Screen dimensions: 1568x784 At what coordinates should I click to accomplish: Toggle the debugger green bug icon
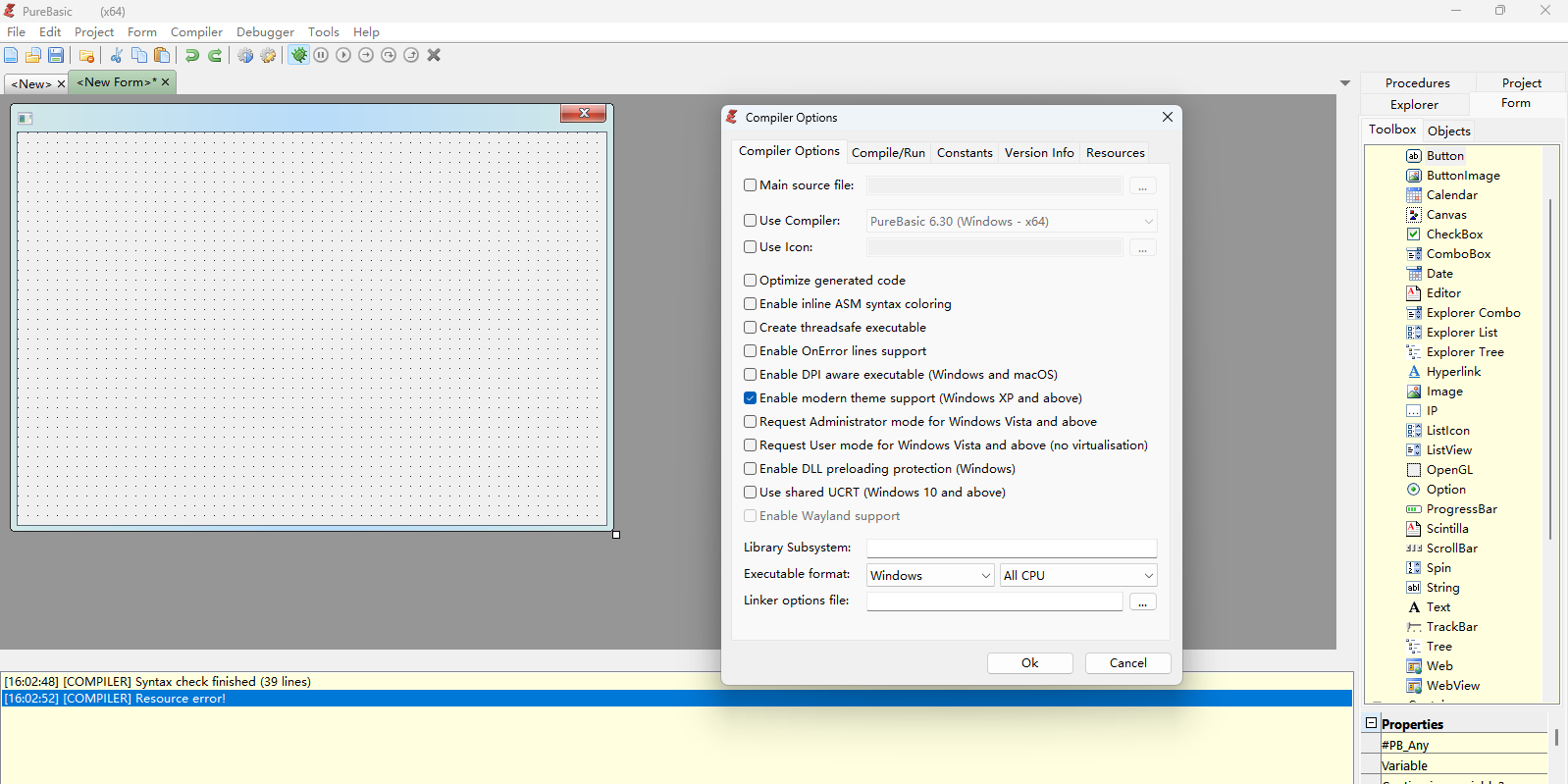coord(298,55)
